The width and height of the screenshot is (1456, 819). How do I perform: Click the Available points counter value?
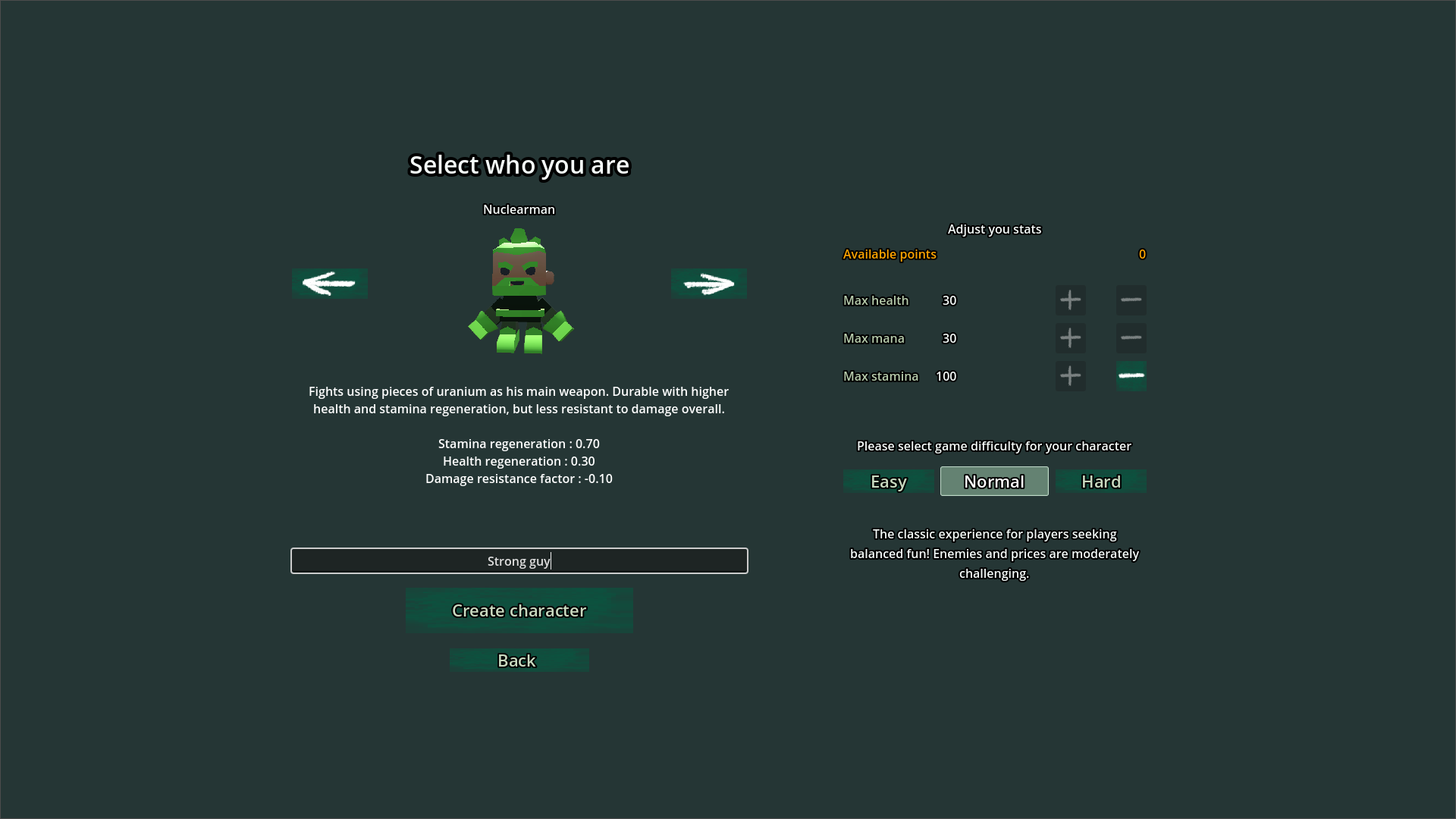(x=1141, y=254)
